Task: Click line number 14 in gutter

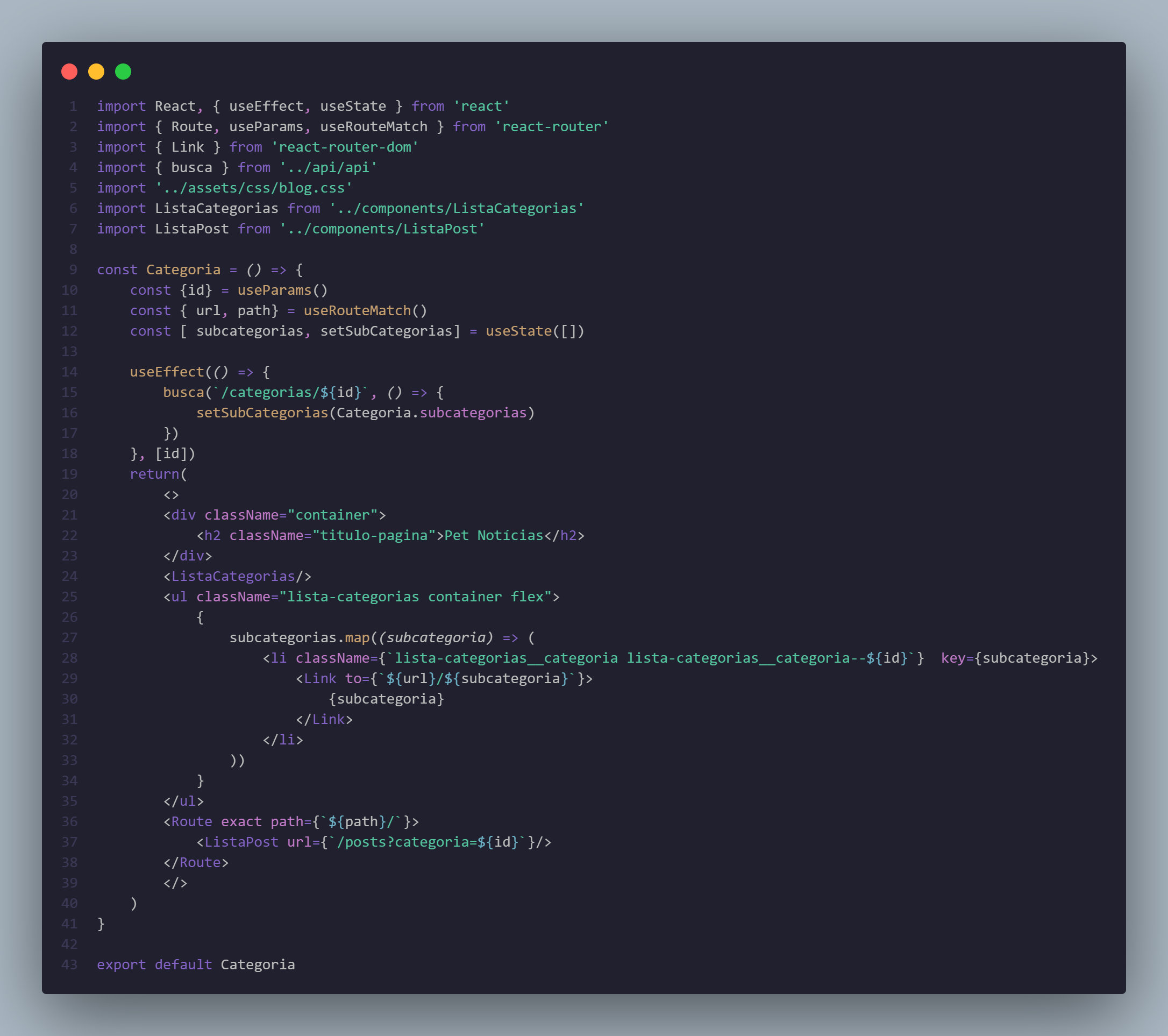Action: (69, 372)
